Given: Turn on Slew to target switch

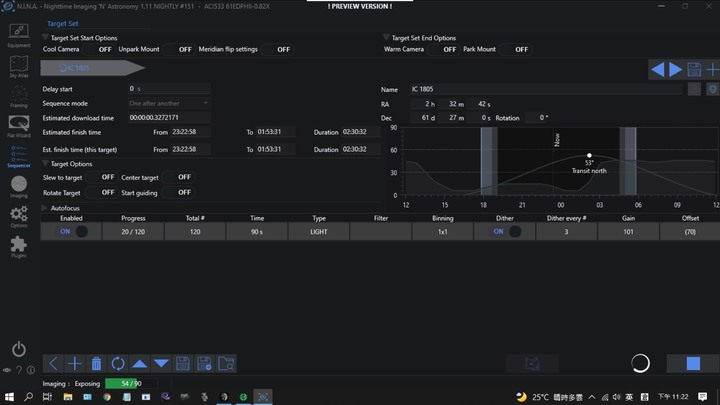Looking at the screenshot, I should pyautogui.click(x=106, y=177).
